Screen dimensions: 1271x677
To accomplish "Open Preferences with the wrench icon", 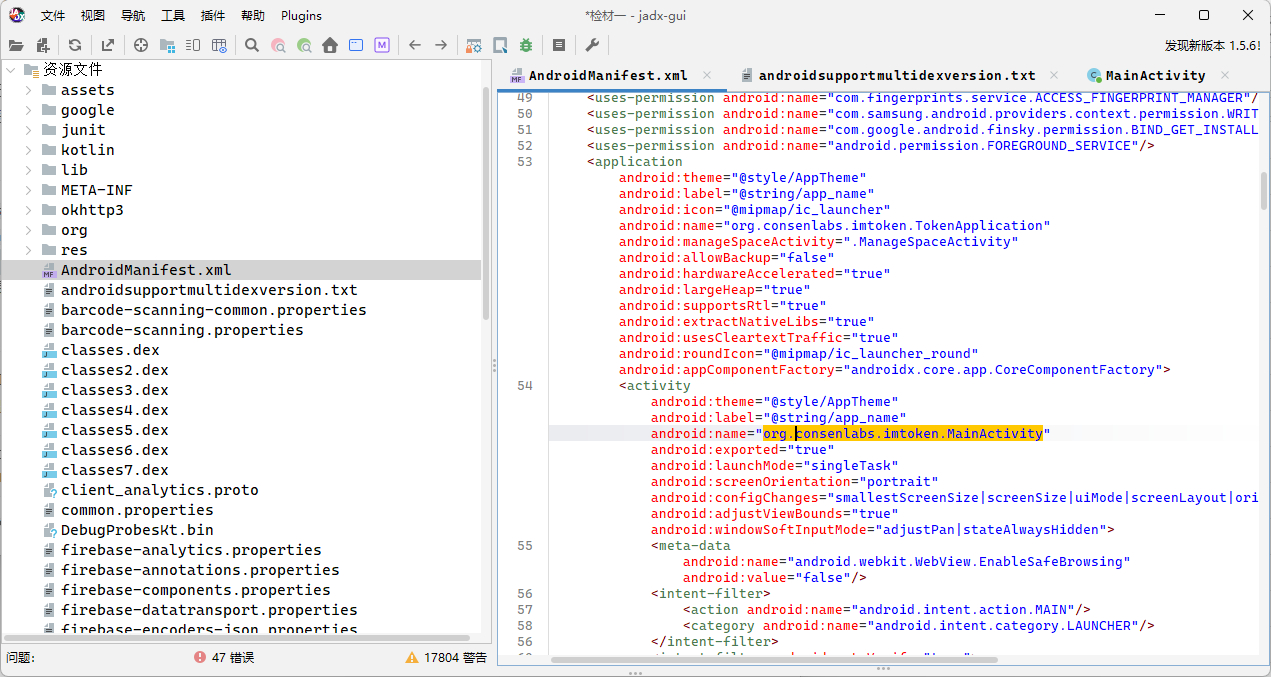I will (592, 45).
